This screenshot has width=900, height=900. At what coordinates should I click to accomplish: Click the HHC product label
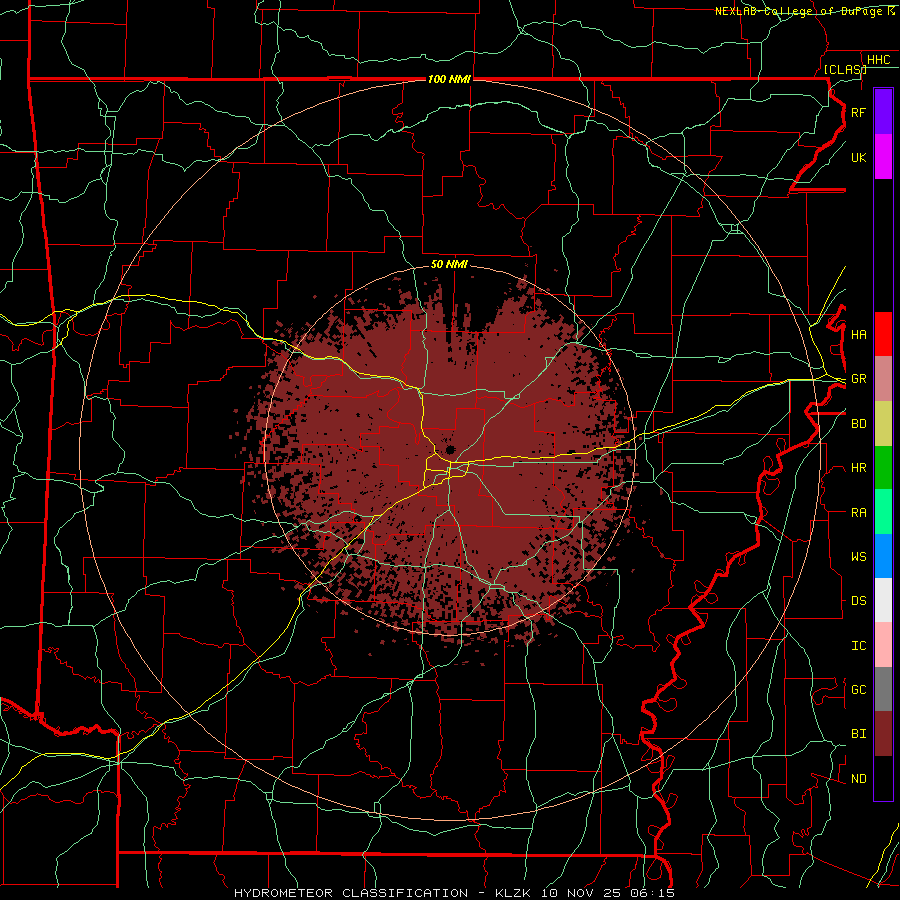(x=878, y=60)
